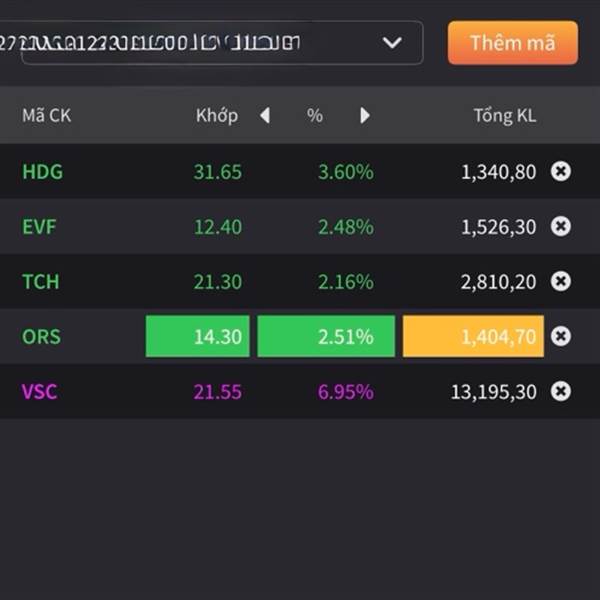Viewport: 600px width, 600px height.
Task: Remove ORS row with its X icon
Action: 561,336
